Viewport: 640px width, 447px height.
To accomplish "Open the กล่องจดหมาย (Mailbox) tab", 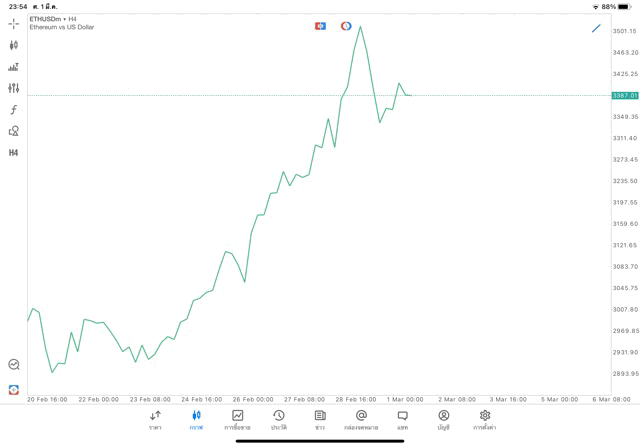I will [x=361, y=420].
